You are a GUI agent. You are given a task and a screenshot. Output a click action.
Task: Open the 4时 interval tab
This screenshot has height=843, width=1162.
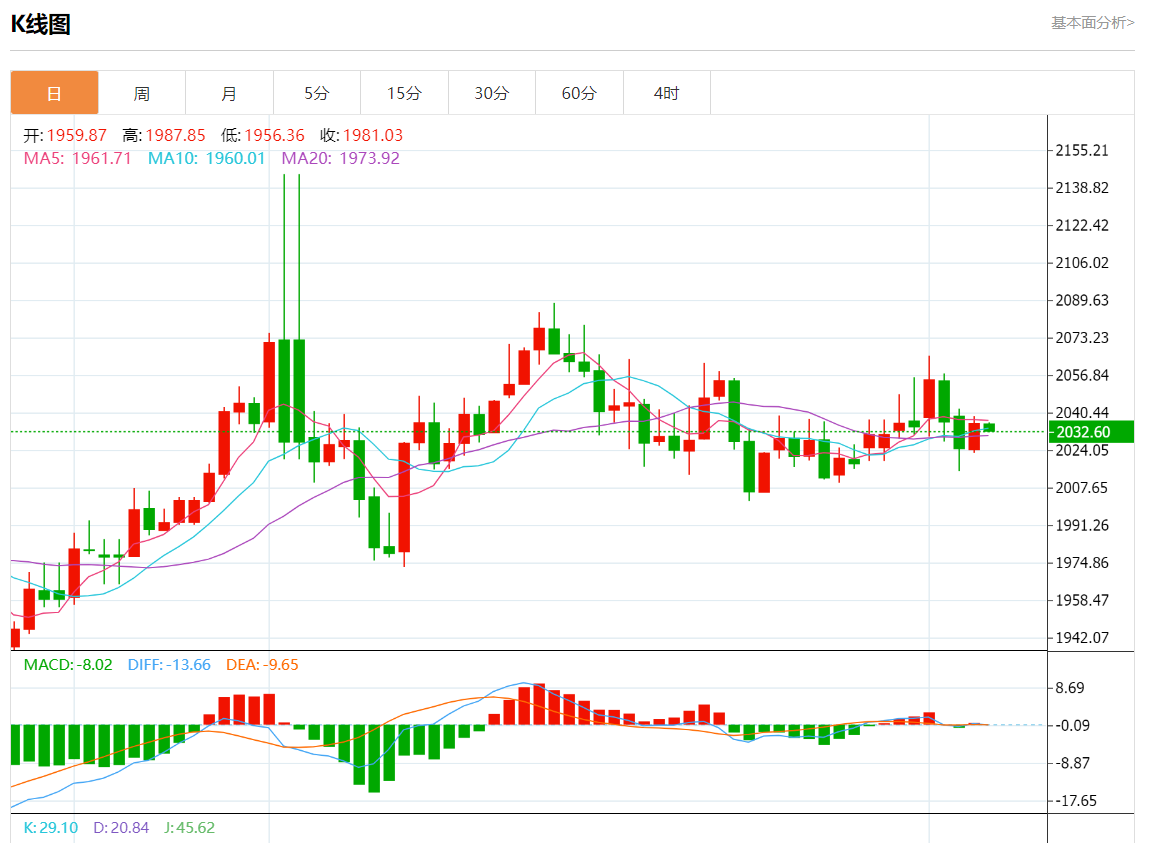pyautogui.click(x=666, y=93)
